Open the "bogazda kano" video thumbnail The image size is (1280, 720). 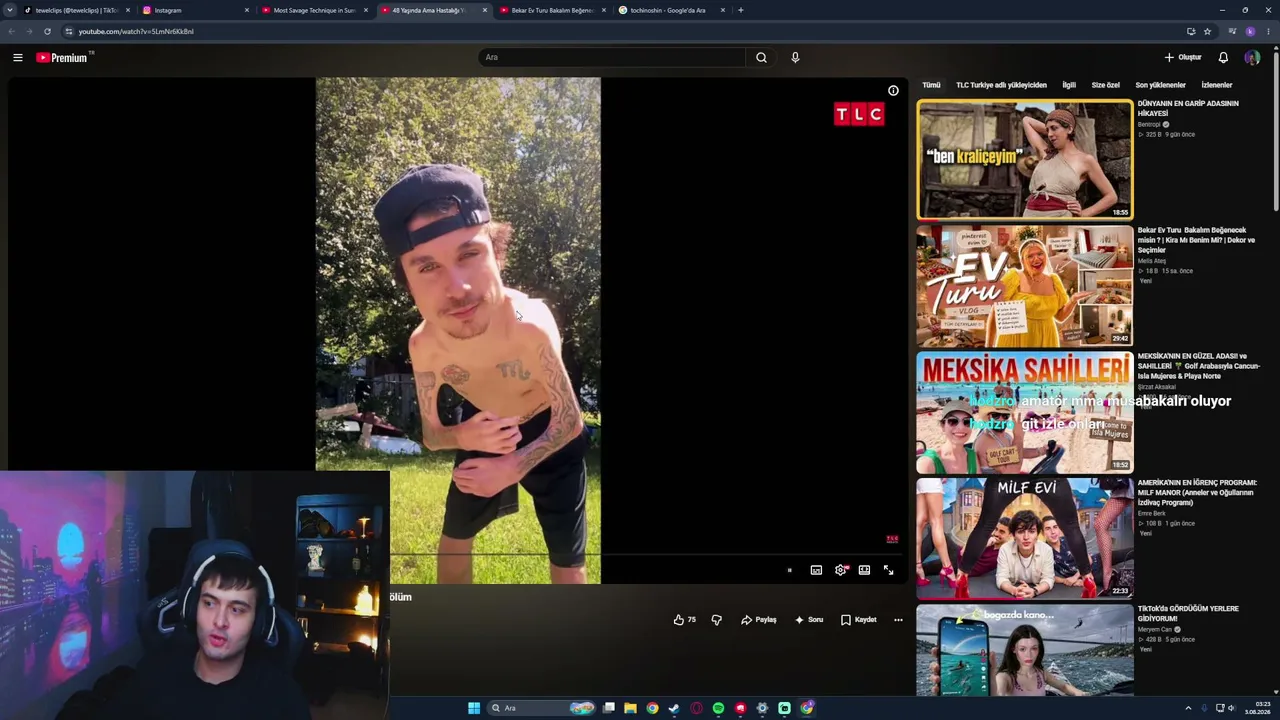click(1025, 650)
